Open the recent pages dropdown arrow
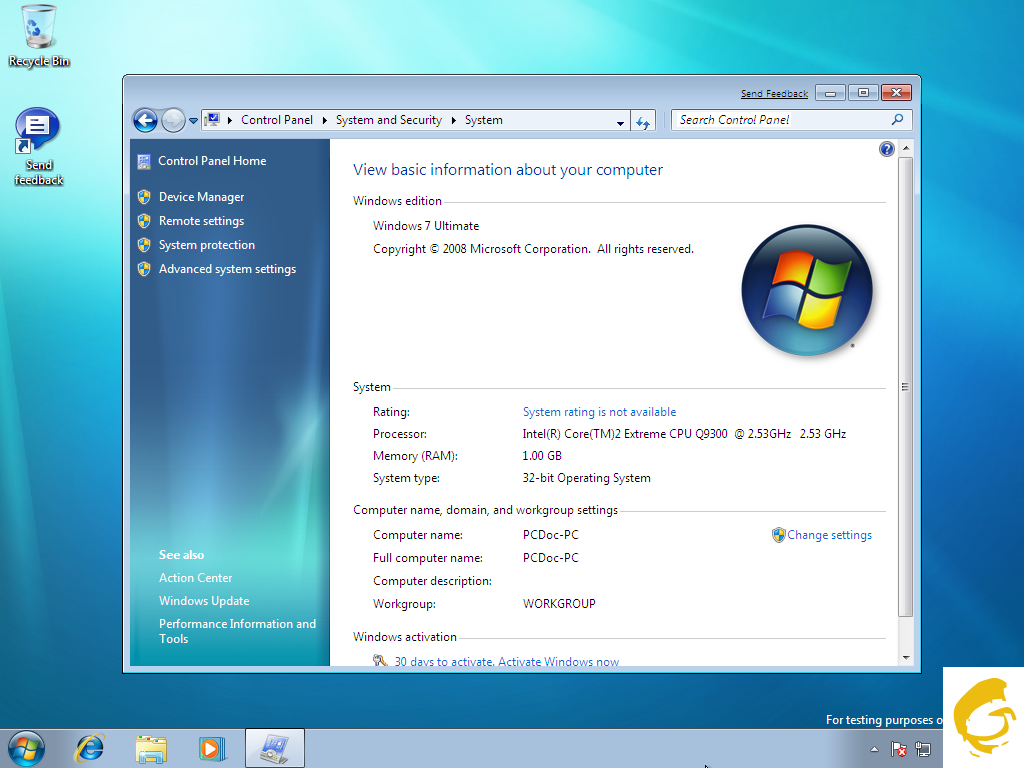The image size is (1024, 768). point(193,121)
